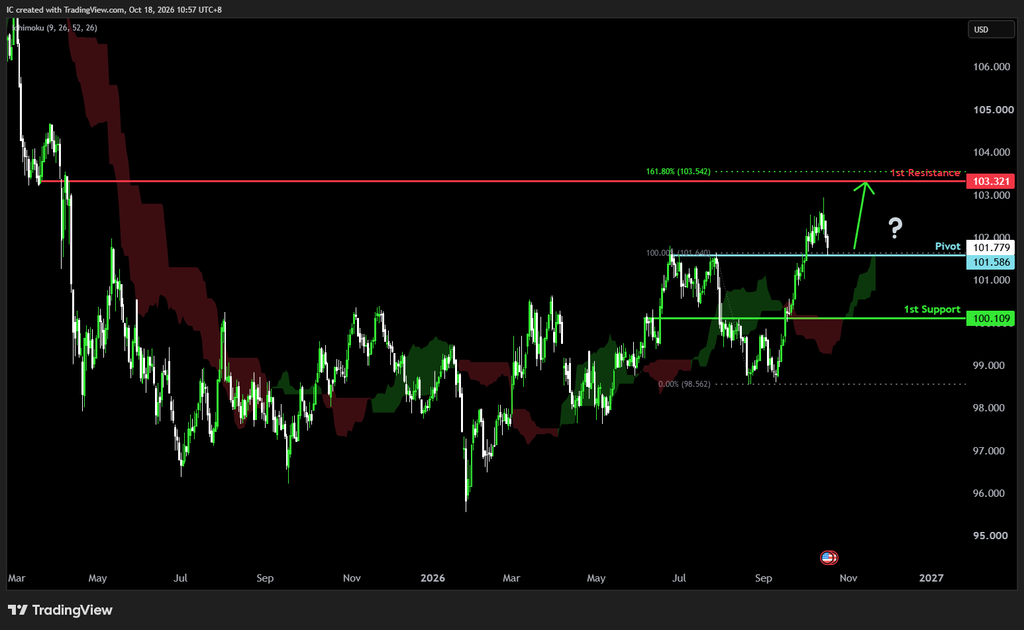Click the Nov label left of 2027
The width and height of the screenshot is (1024, 630).
pyautogui.click(x=848, y=578)
